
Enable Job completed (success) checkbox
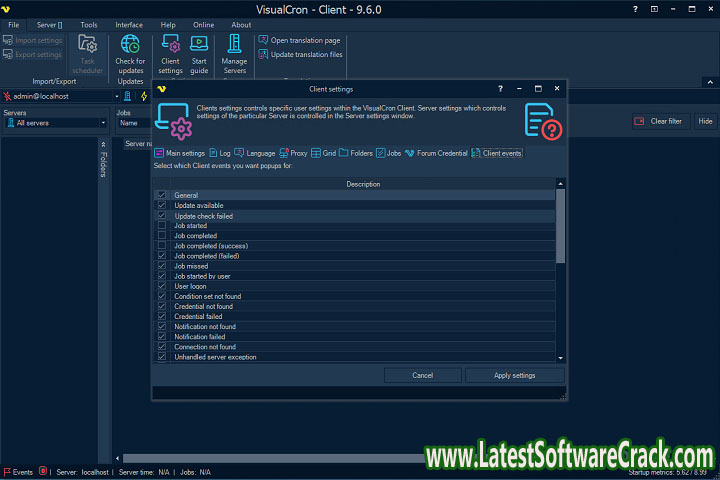[x=162, y=245]
